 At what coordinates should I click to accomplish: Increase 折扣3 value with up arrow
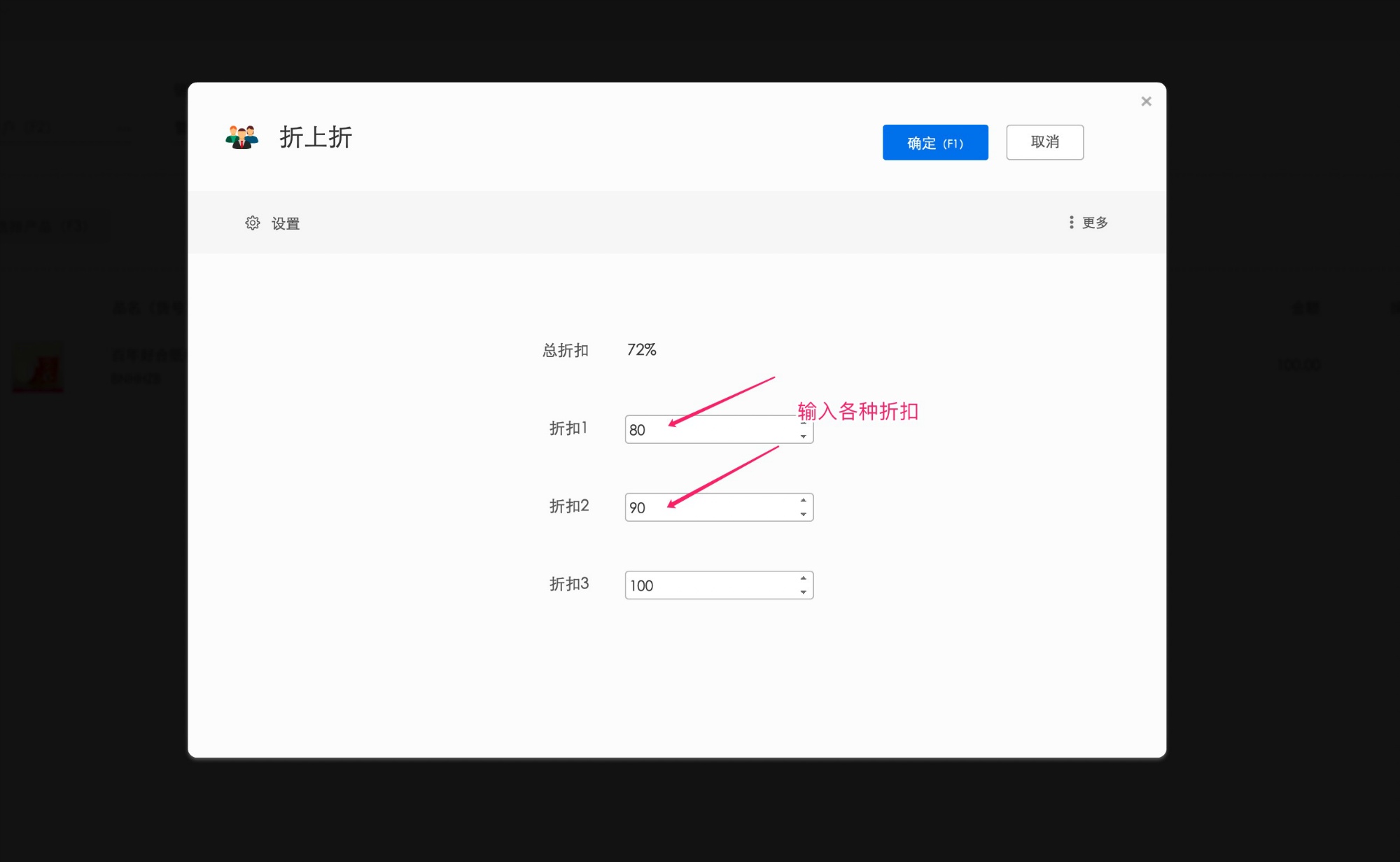(804, 578)
